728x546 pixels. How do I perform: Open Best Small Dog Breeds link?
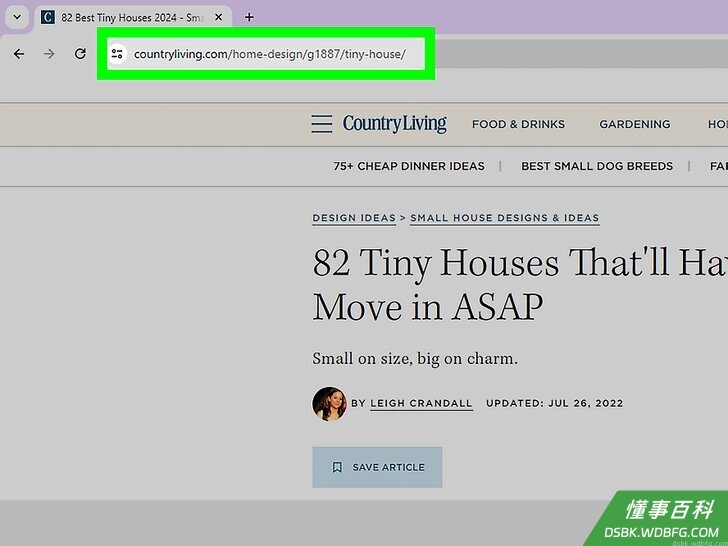click(597, 166)
